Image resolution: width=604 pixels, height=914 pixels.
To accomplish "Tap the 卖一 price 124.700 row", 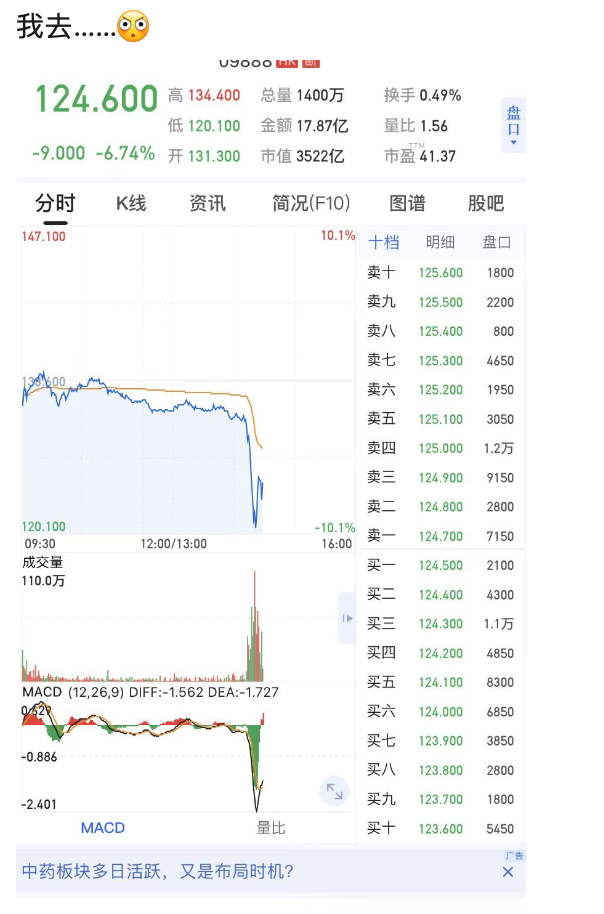I will point(440,536).
